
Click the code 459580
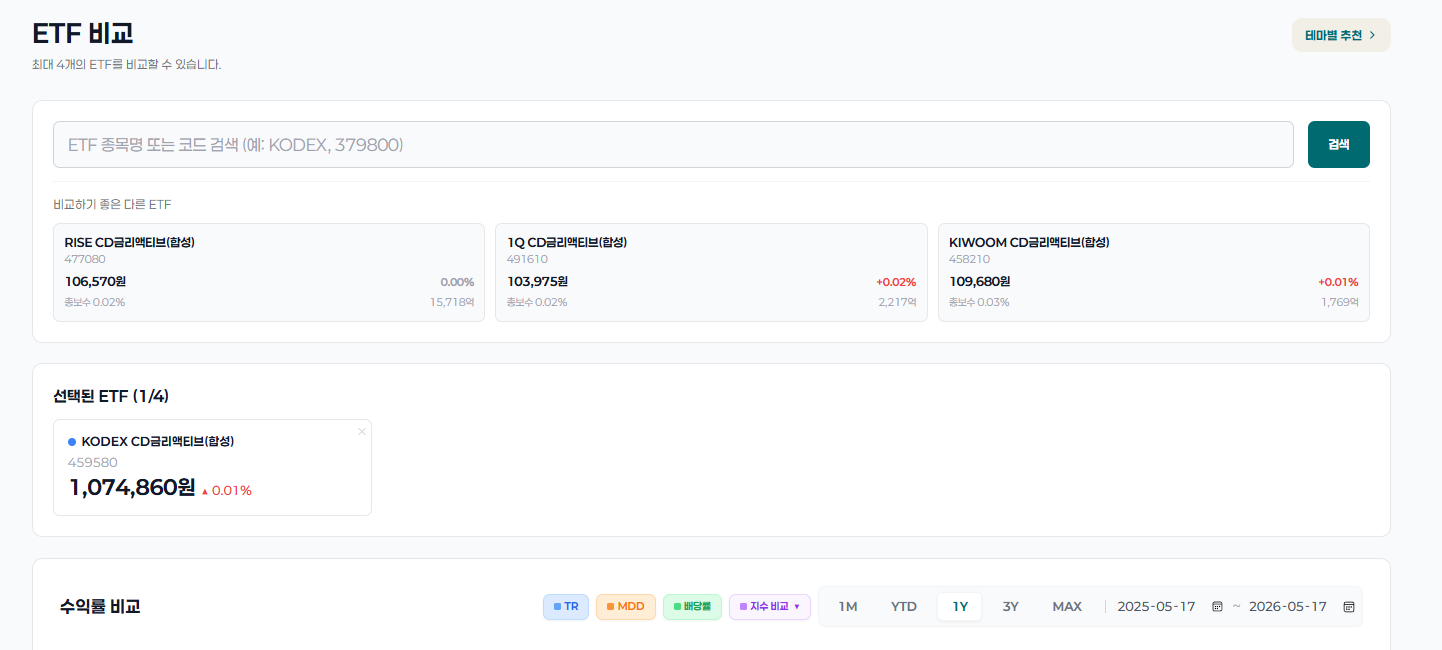click(93, 463)
